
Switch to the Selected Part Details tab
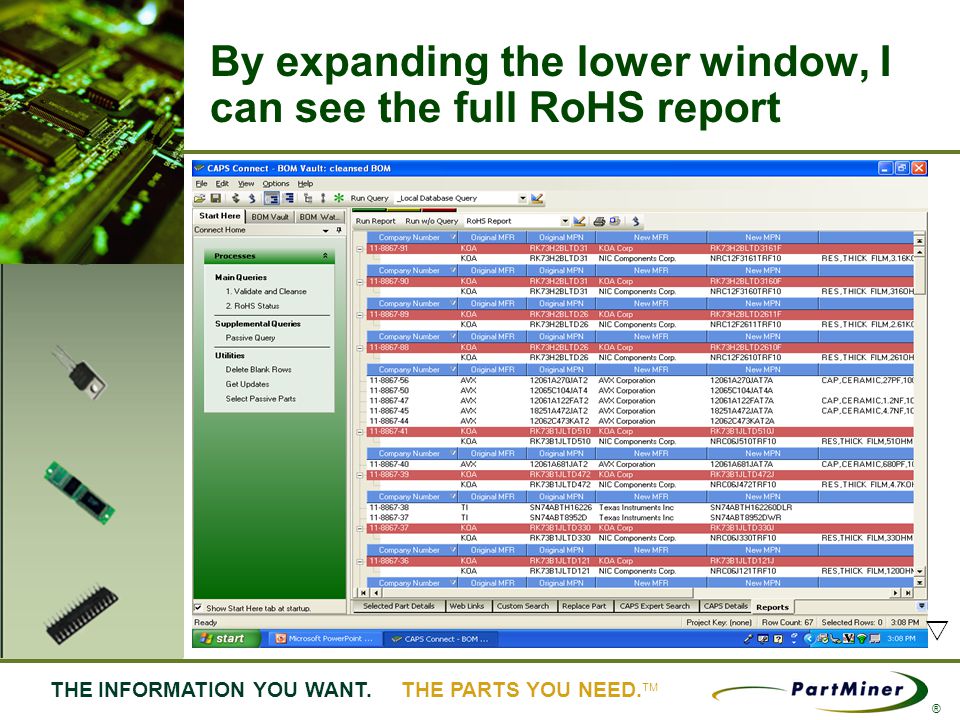pos(398,606)
